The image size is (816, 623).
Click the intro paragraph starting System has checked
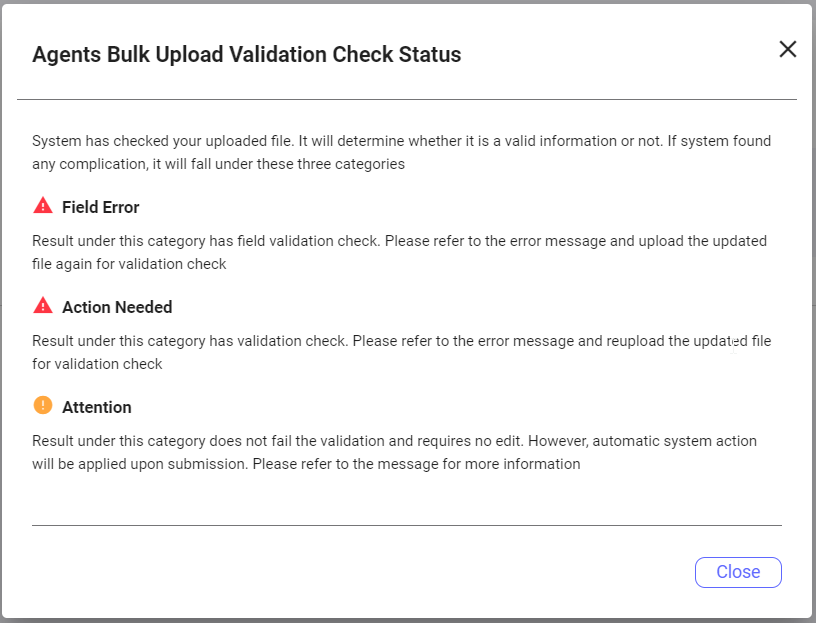point(401,152)
